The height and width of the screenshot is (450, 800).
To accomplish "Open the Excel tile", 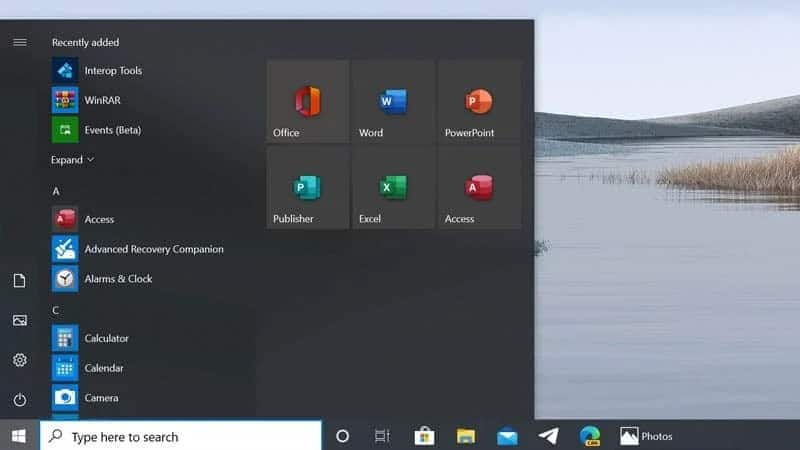I will click(393, 187).
